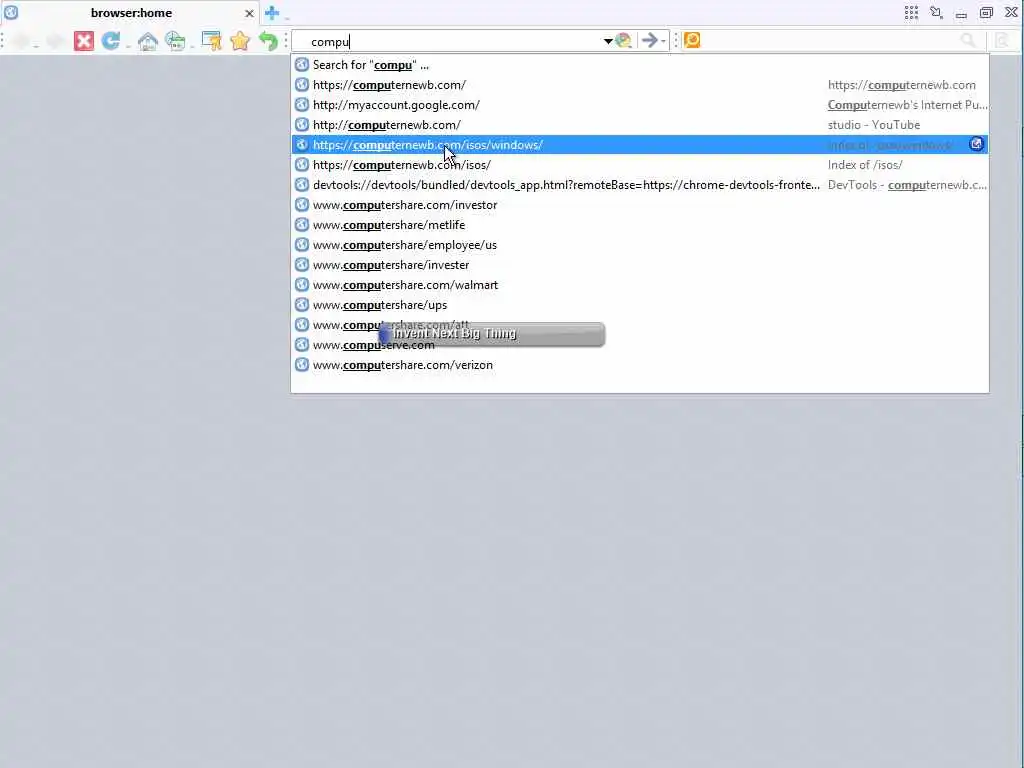This screenshot has height=768, width=1024.
Task: Click the Go arrow button
Action: coord(649,40)
